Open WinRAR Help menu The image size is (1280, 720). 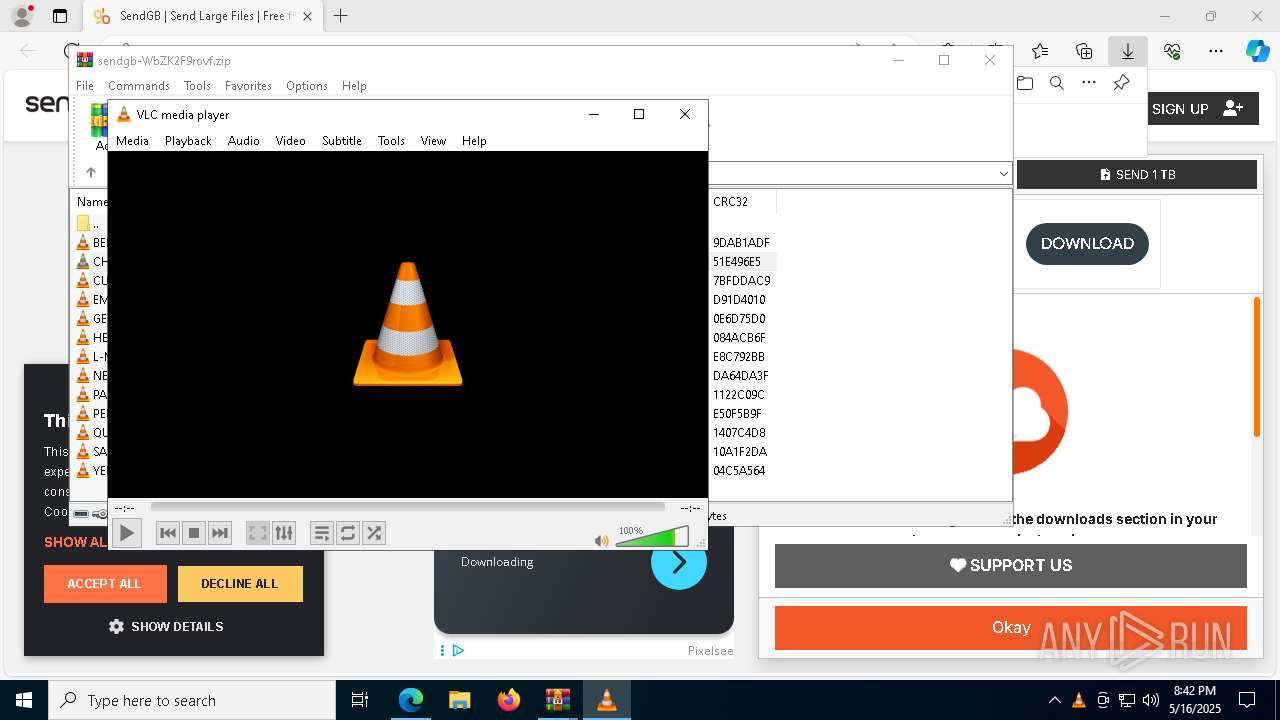pyautogui.click(x=354, y=86)
